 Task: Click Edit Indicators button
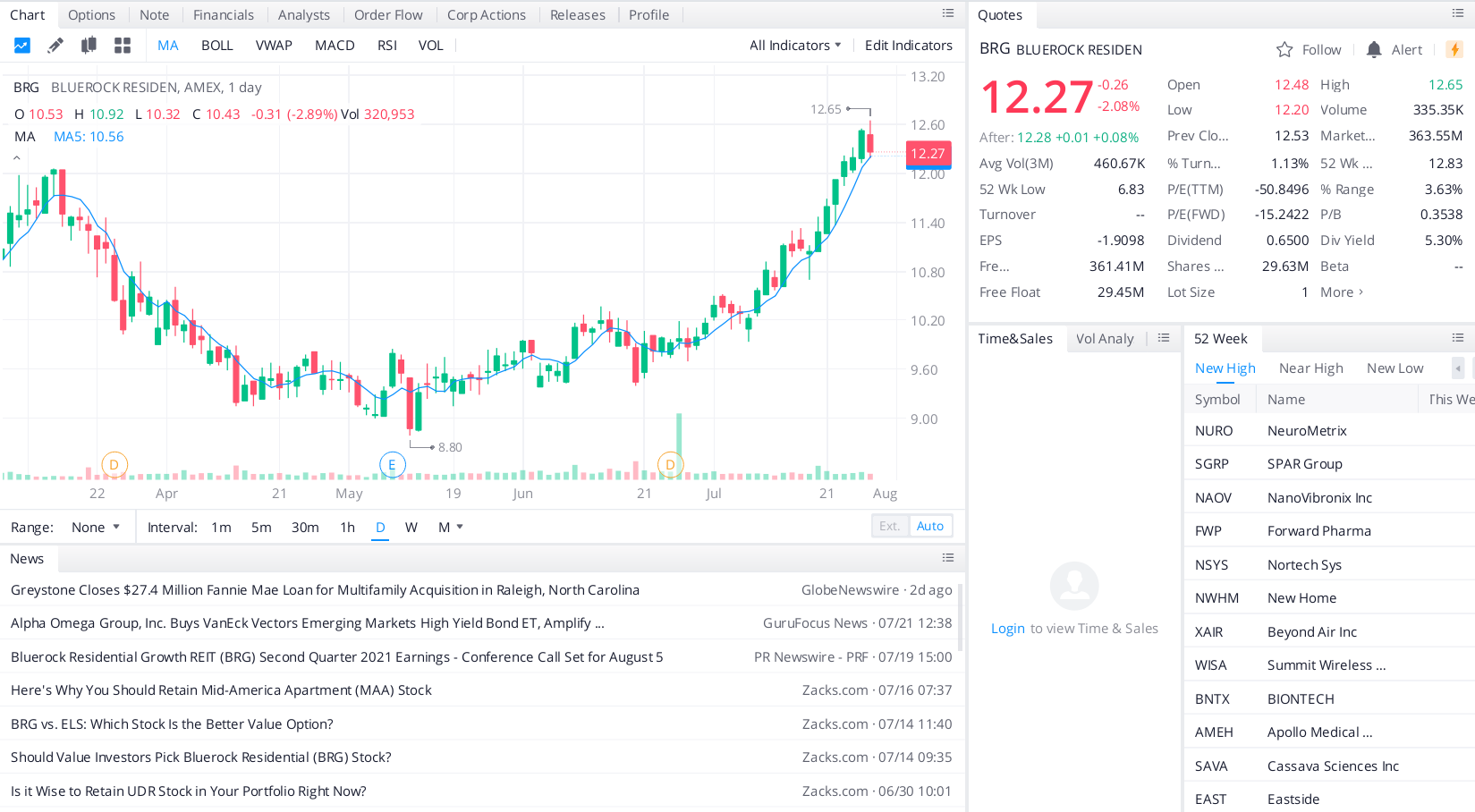(x=909, y=46)
